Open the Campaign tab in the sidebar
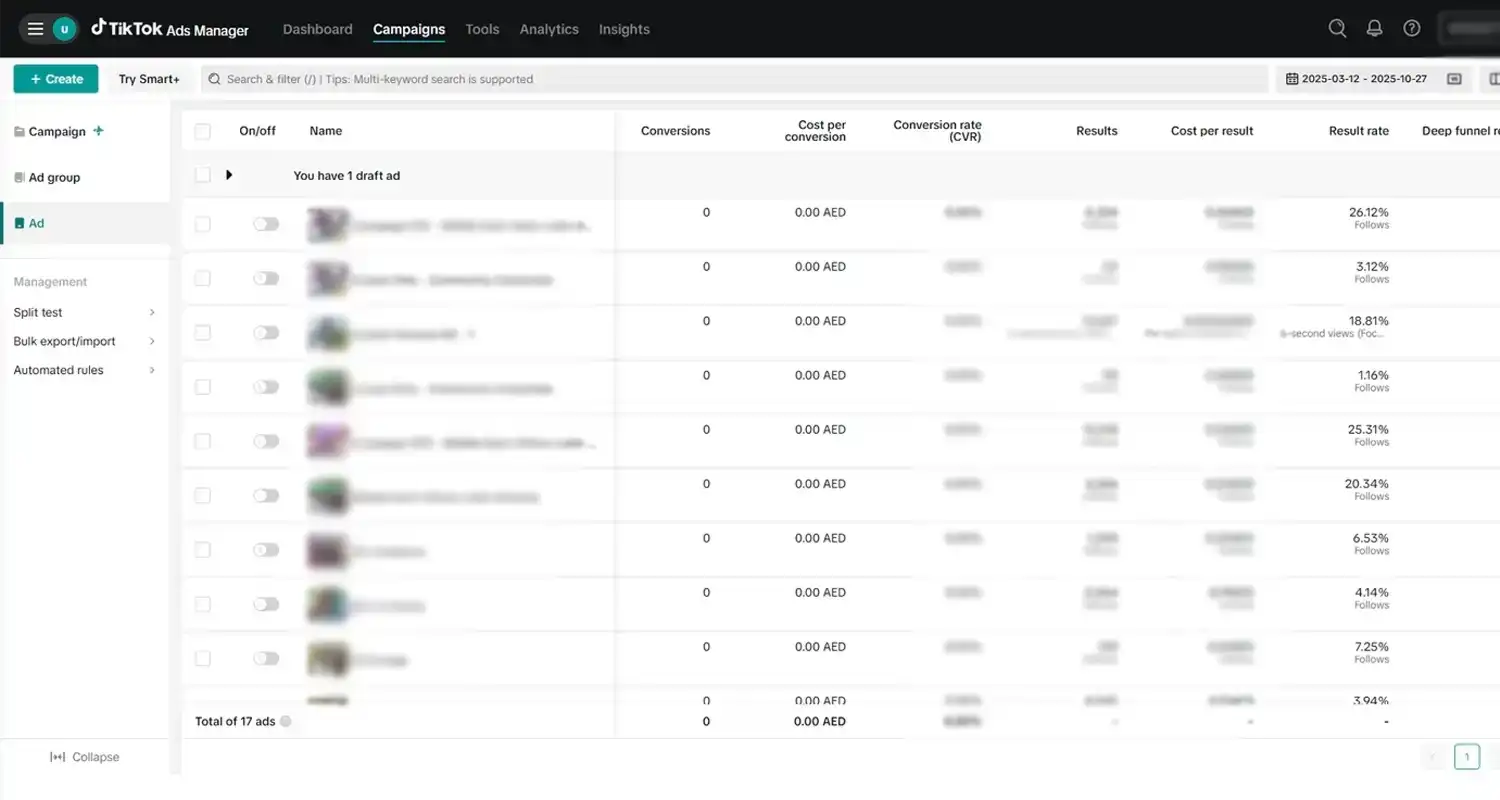 coord(56,131)
